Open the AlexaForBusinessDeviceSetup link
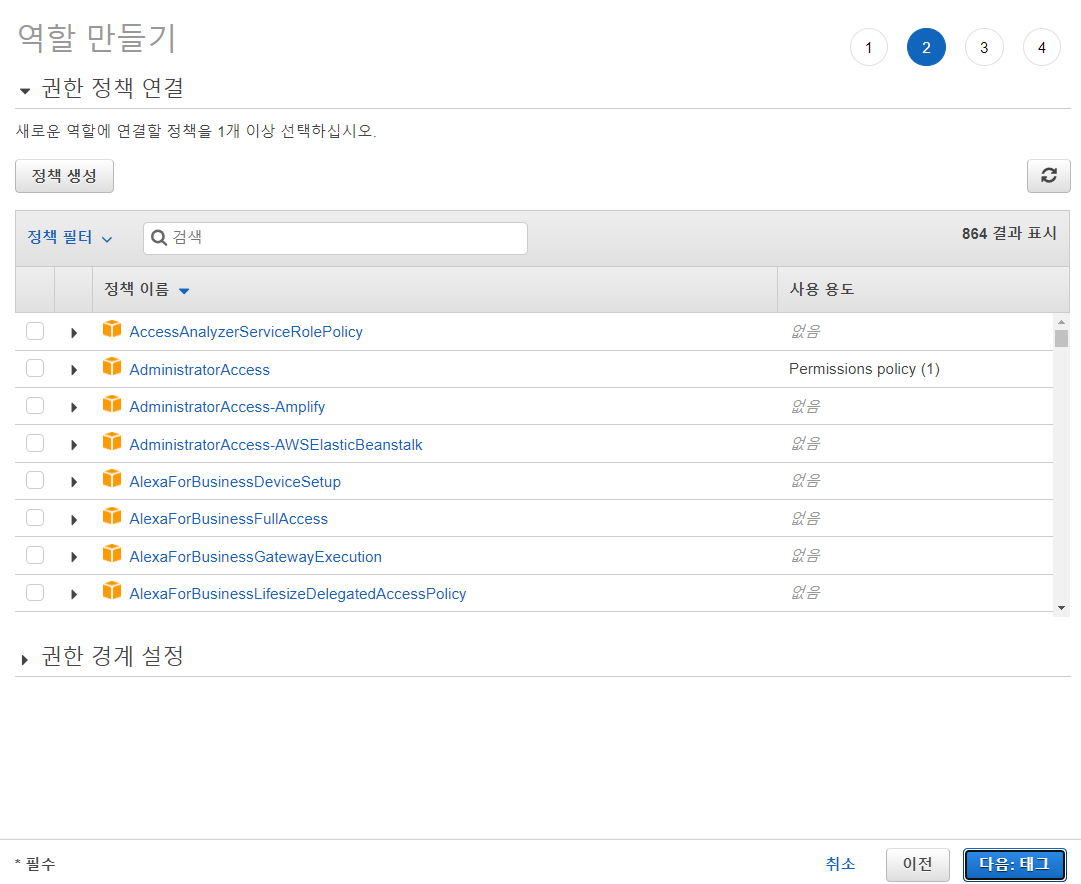 235,482
